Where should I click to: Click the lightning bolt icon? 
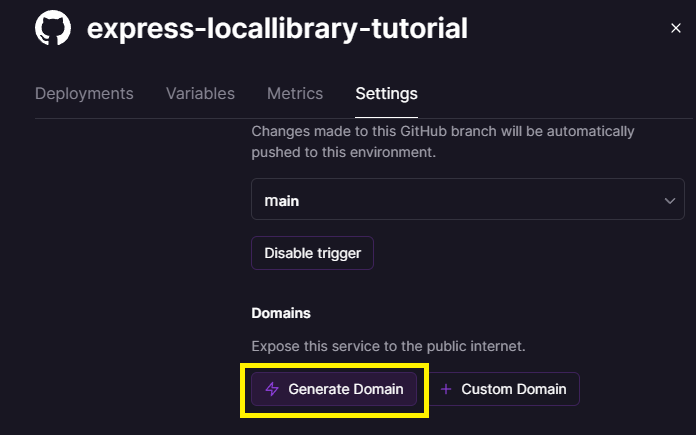click(x=272, y=389)
